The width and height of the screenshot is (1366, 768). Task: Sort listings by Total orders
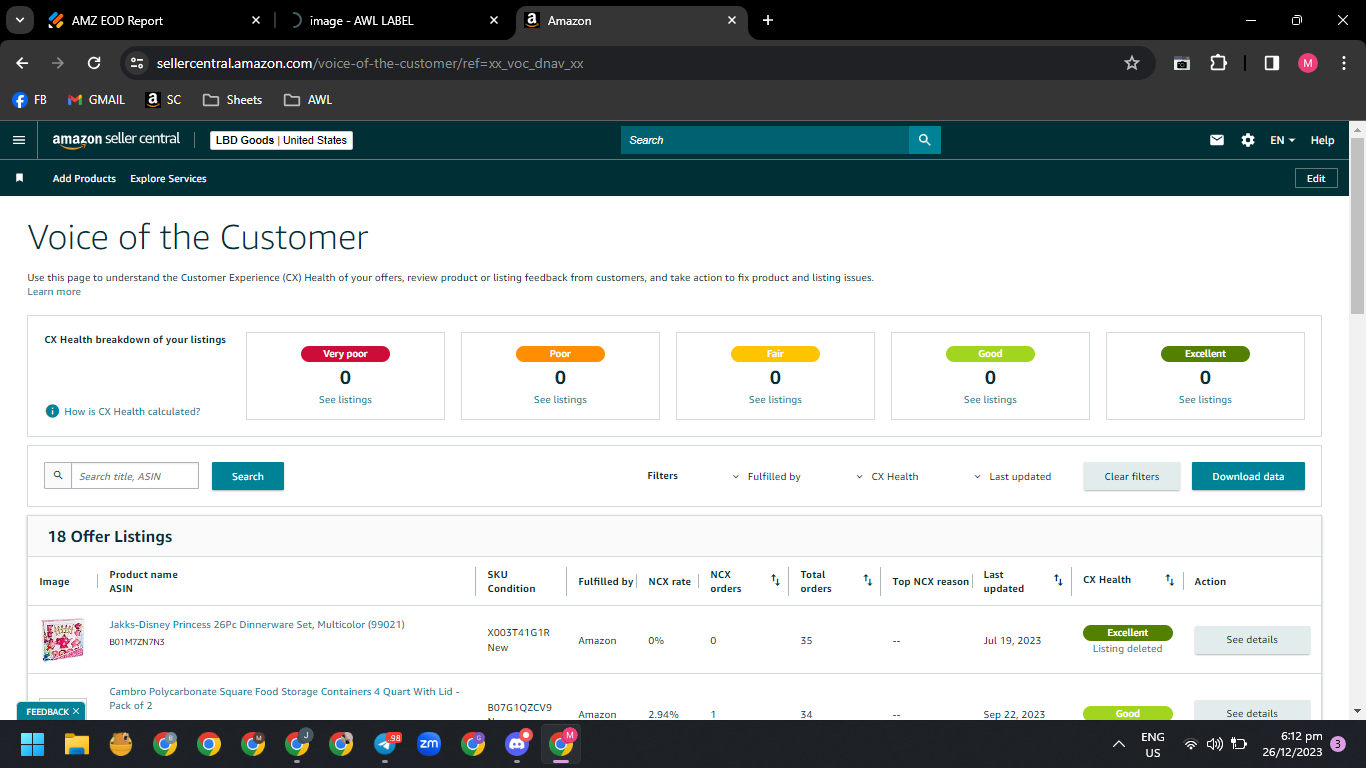[x=867, y=580]
